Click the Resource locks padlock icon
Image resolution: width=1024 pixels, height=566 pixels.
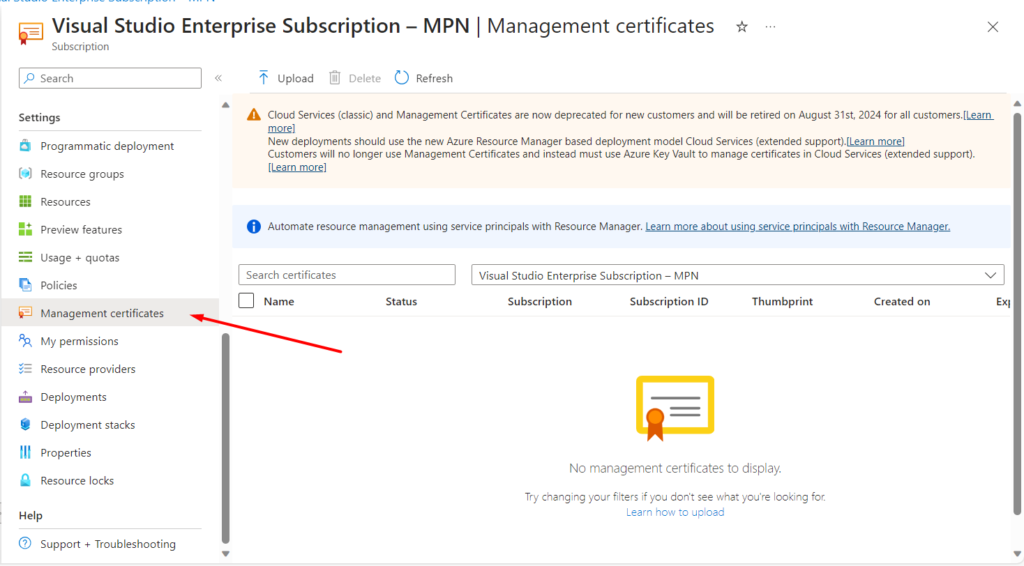tap(25, 480)
